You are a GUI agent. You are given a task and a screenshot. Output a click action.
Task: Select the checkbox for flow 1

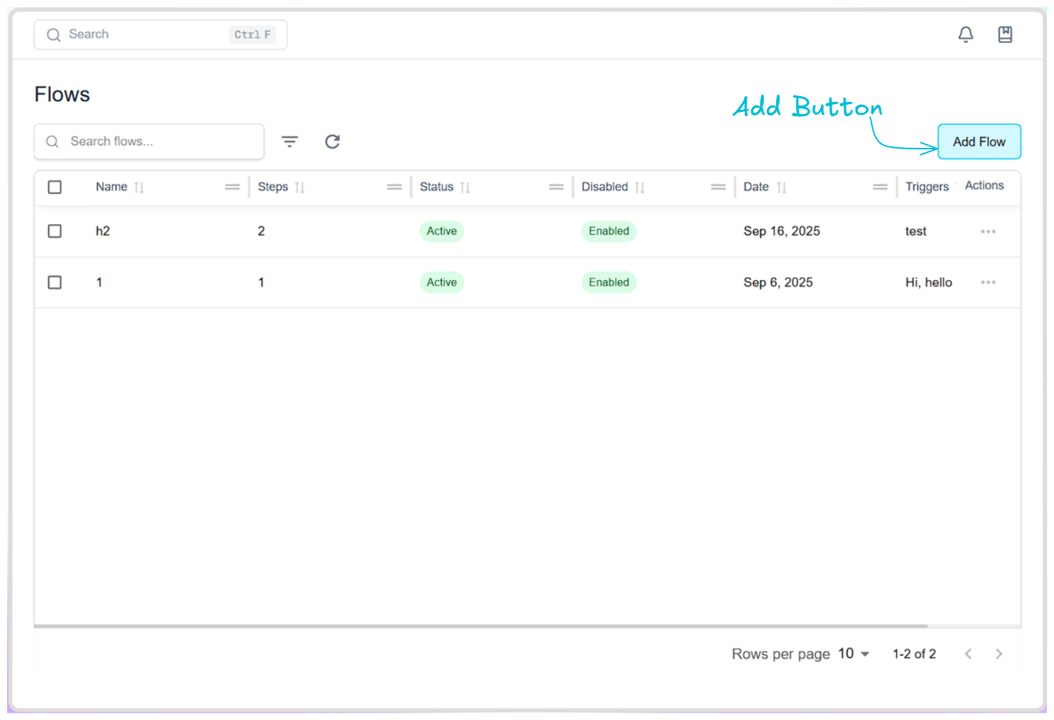(x=54, y=282)
